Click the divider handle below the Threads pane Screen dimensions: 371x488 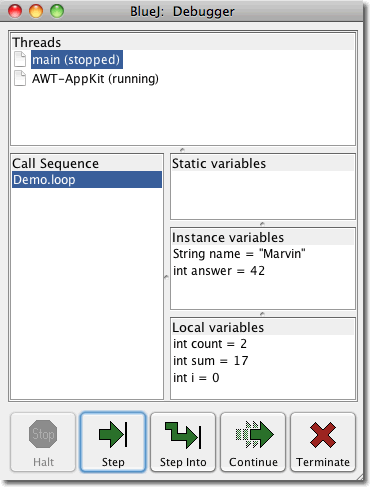[182, 150]
